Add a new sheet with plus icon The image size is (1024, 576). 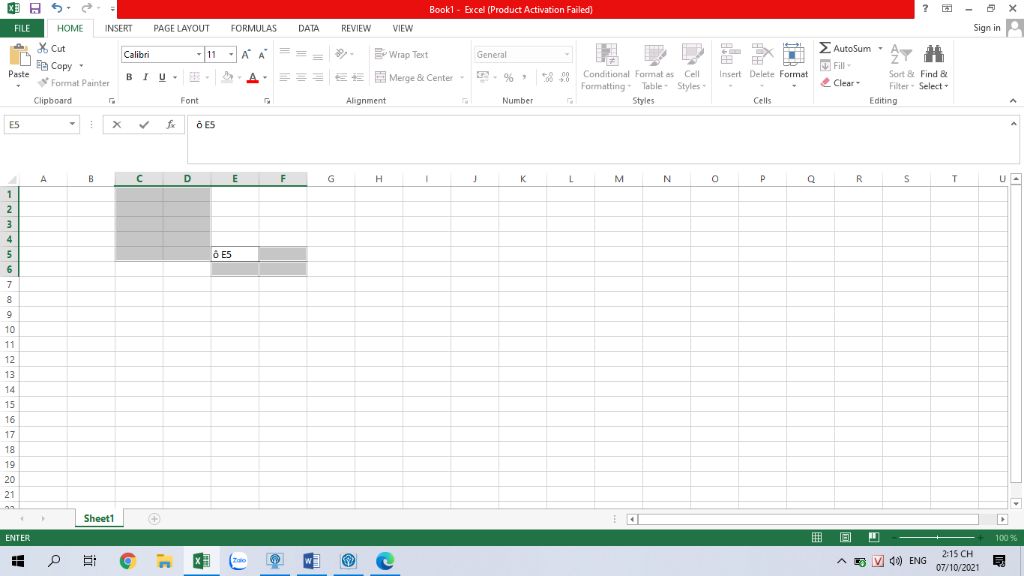tap(154, 519)
